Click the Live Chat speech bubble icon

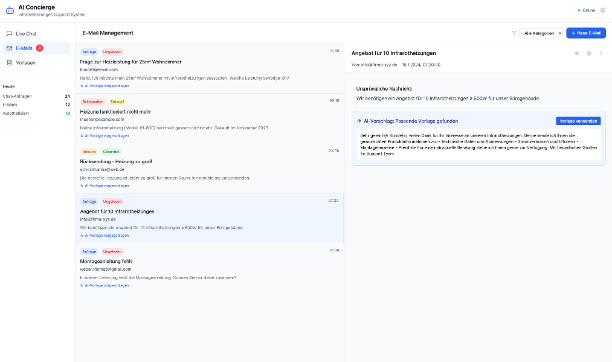(9, 34)
